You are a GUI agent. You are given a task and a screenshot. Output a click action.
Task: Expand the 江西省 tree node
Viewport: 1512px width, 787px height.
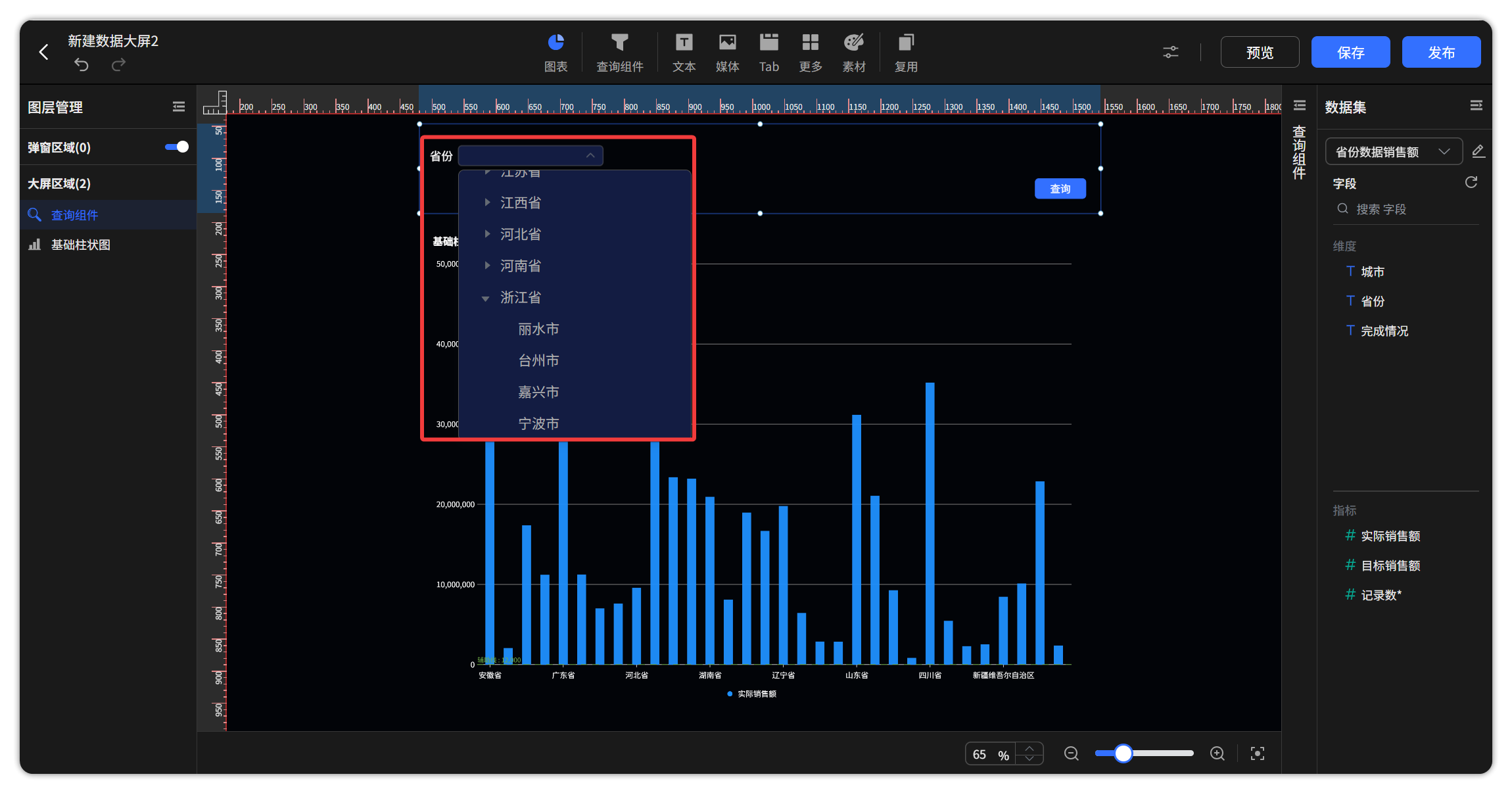point(487,203)
